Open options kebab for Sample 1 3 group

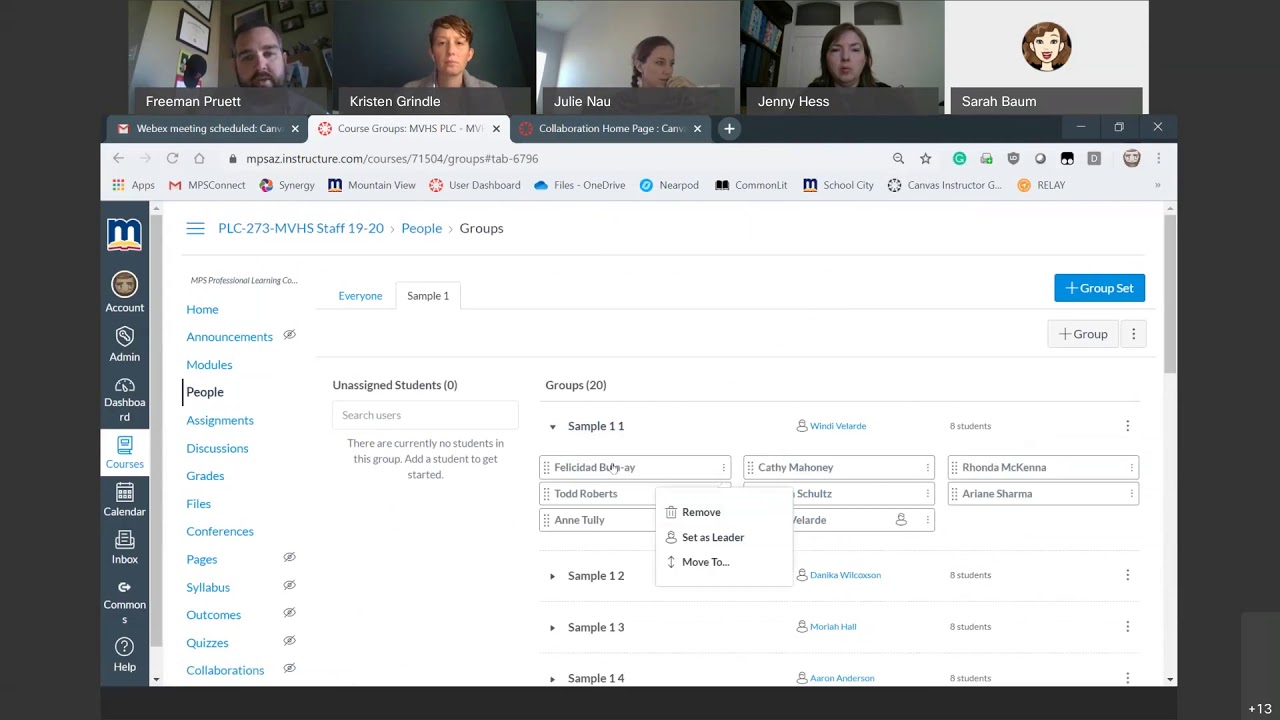(1127, 626)
